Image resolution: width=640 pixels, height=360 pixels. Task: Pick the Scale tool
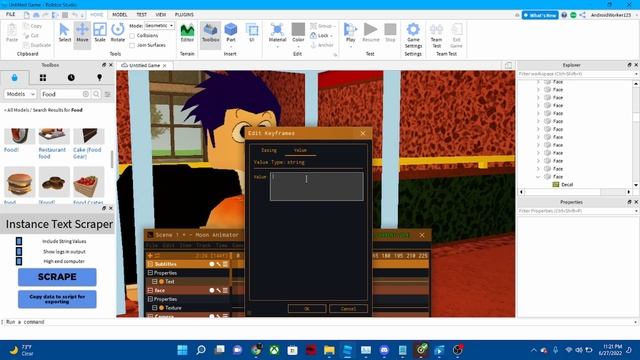(x=100, y=33)
